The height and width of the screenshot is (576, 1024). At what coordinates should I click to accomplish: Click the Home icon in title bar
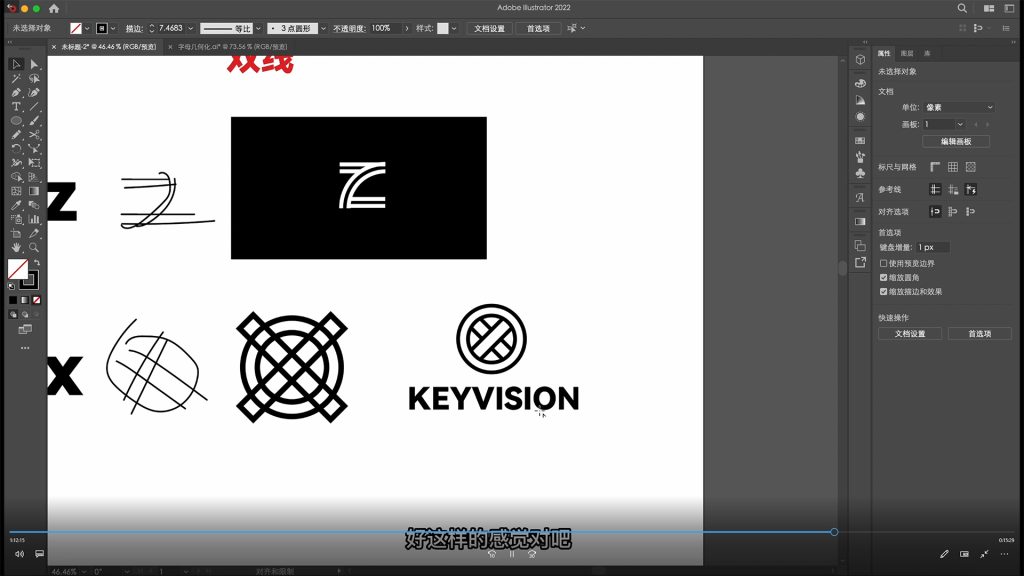[x=54, y=8]
